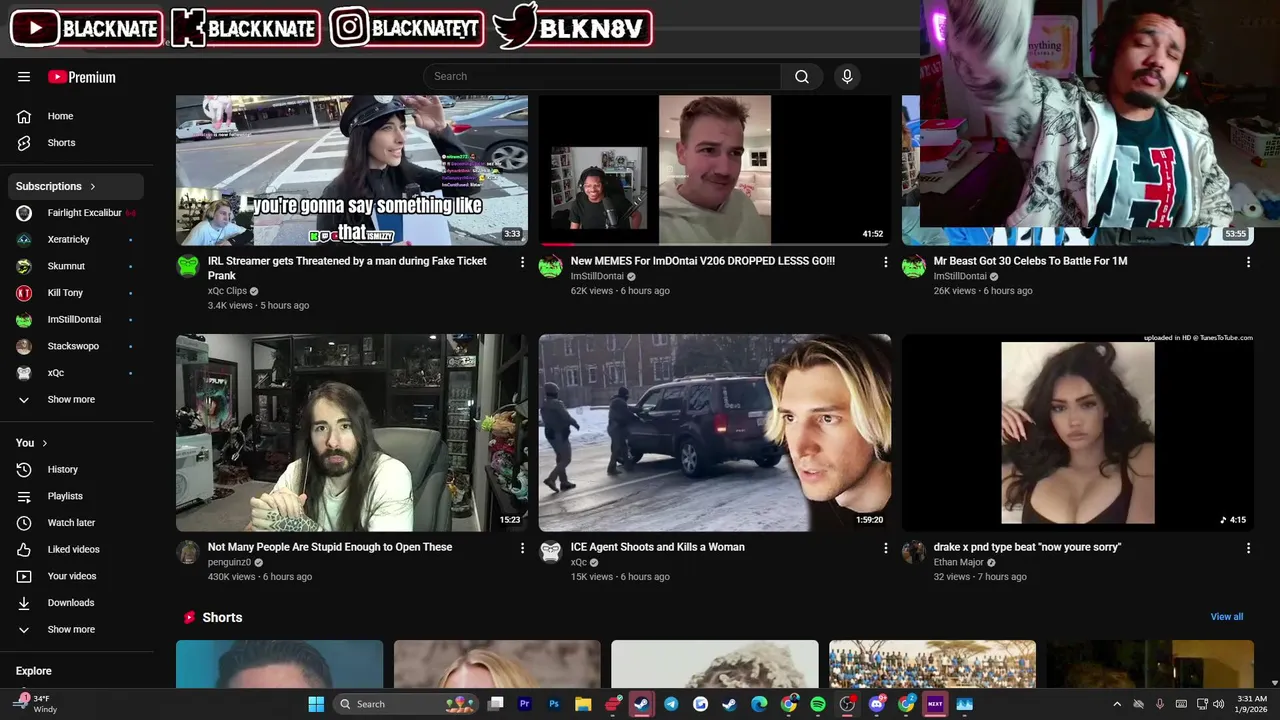The width and height of the screenshot is (1280, 720).
Task: Open Spotify from taskbar
Action: pyautogui.click(x=818, y=704)
